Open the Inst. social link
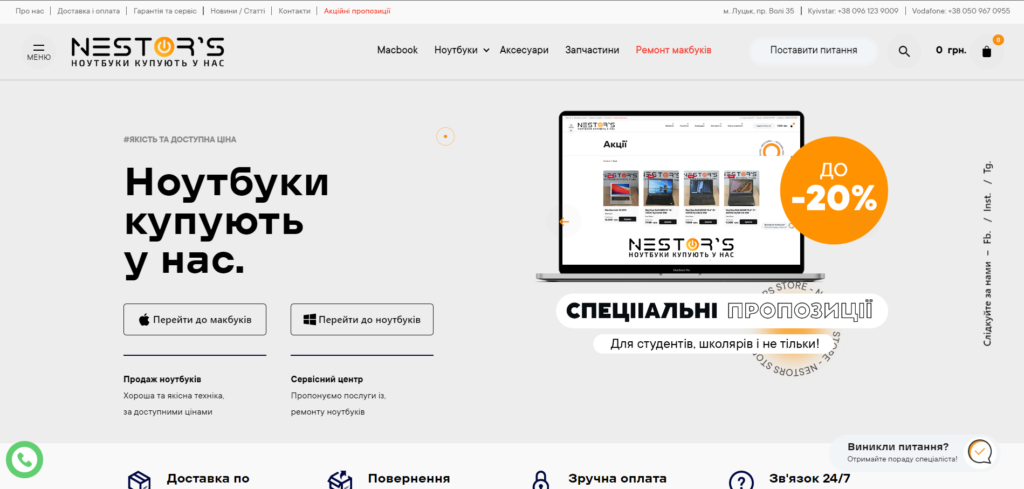This screenshot has width=1024, height=489. point(987,202)
